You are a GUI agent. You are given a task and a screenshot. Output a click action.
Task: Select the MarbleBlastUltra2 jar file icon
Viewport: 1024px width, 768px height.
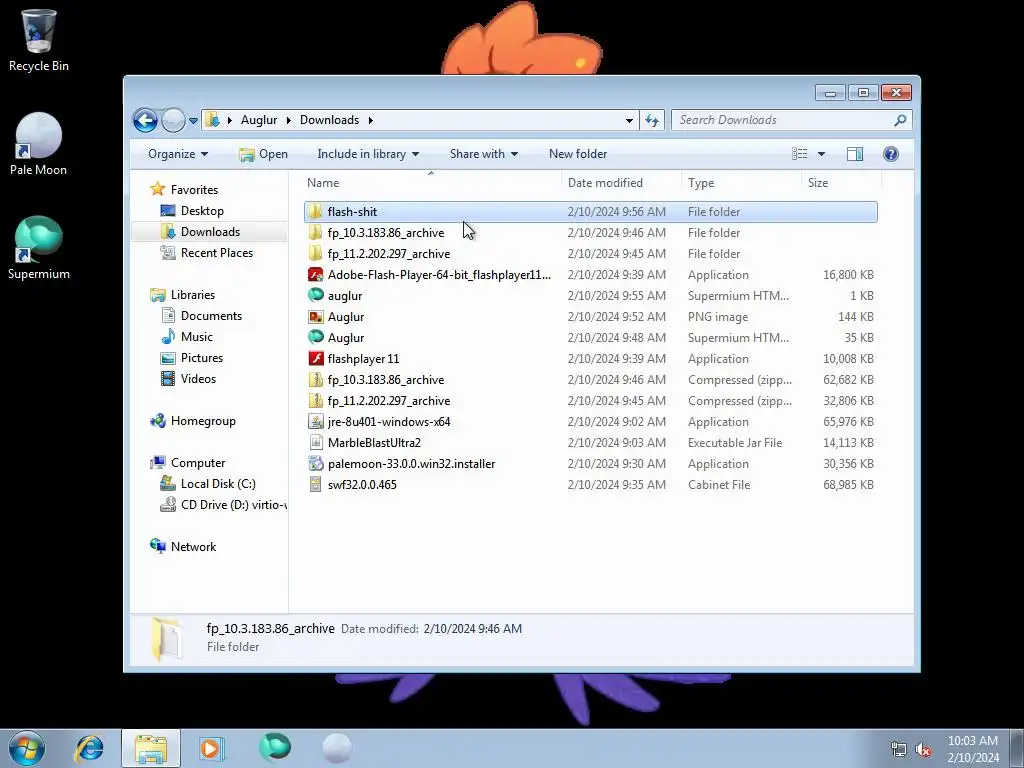tap(315, 443)
